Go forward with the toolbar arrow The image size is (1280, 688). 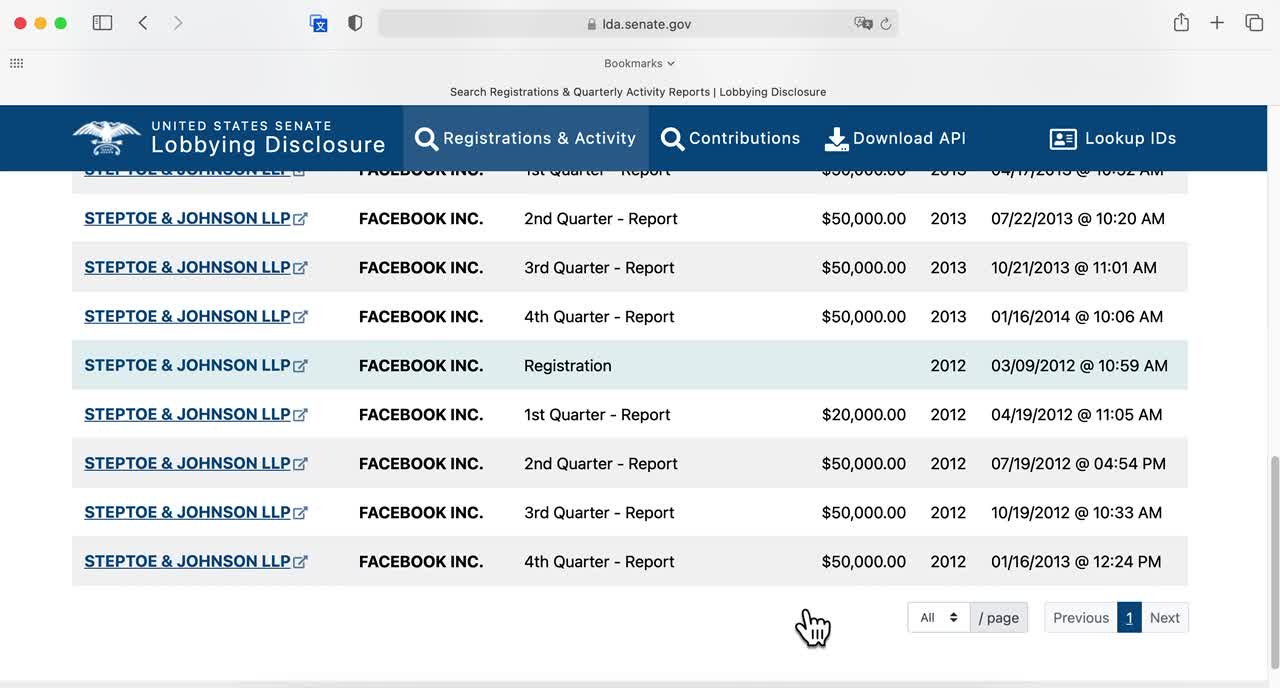click(x=178, y=23)
